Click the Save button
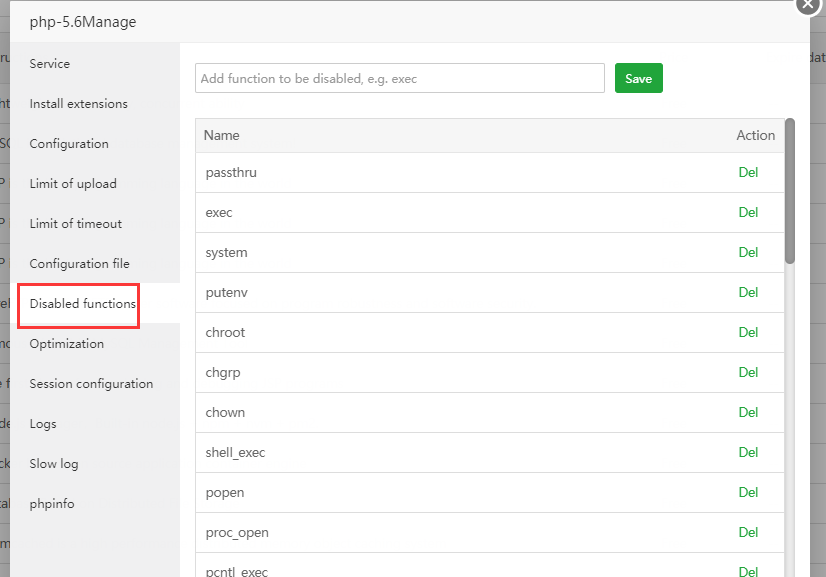This screenshot has height=577, width=826. point(638,79)
